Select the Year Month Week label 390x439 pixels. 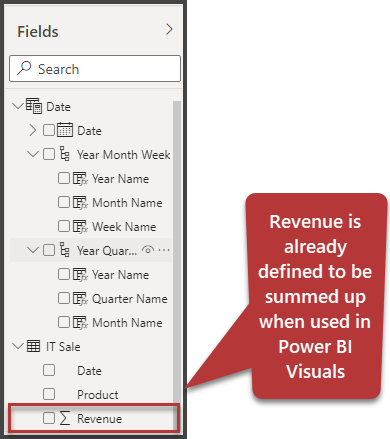(123, 155)
